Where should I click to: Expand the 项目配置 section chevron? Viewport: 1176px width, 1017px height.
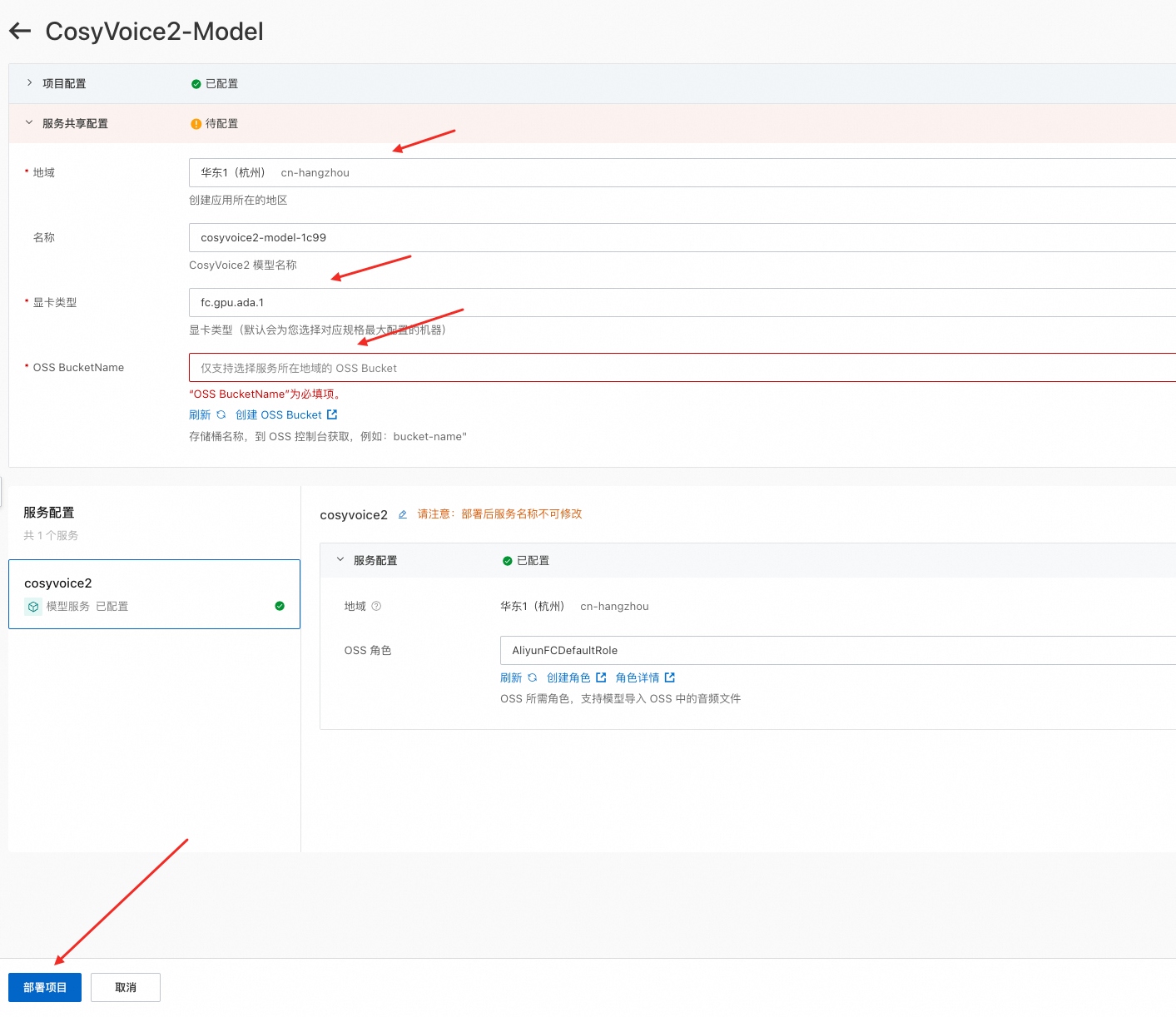coord(29,83)
